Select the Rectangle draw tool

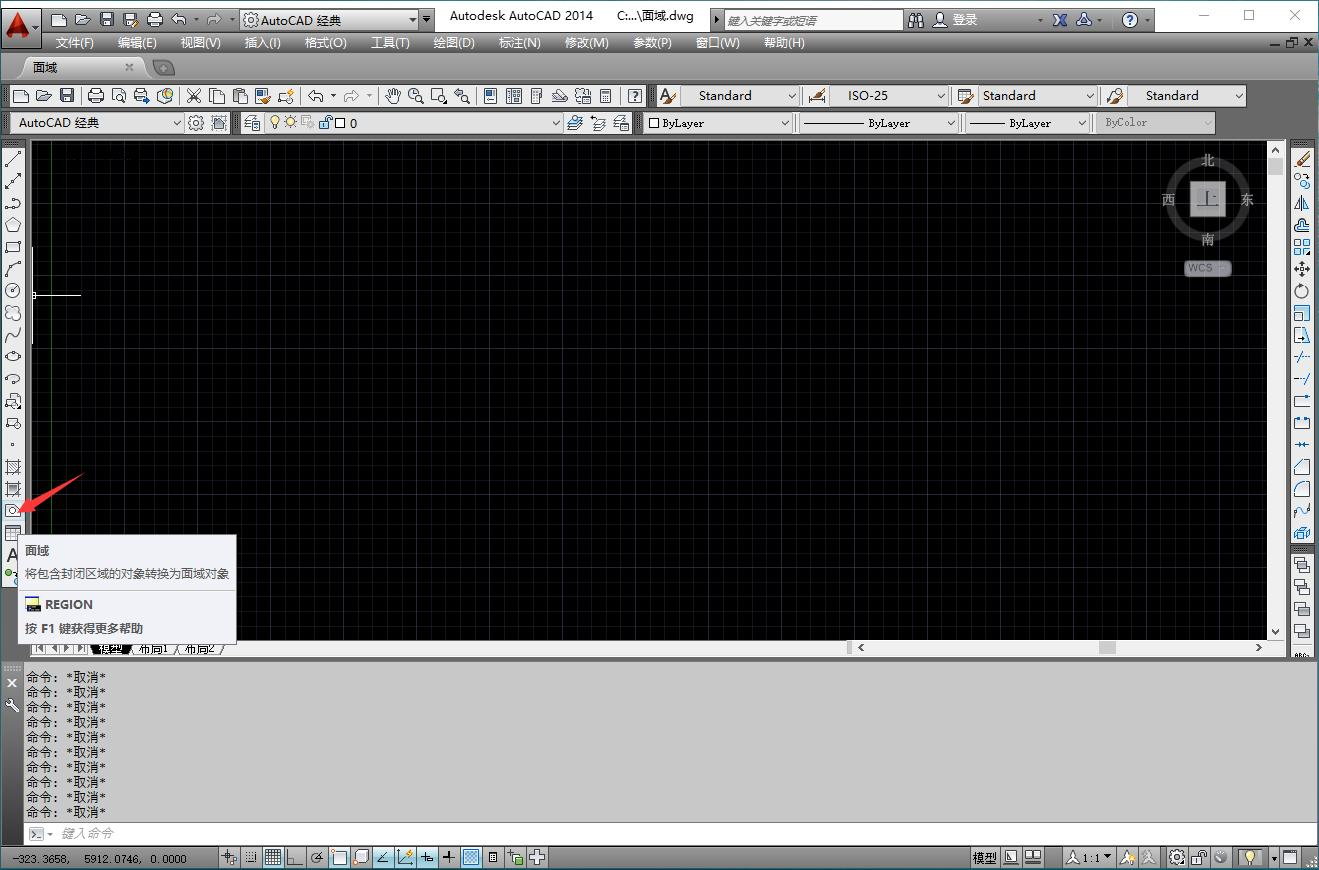pyautogui.click(x=13, y=247)
